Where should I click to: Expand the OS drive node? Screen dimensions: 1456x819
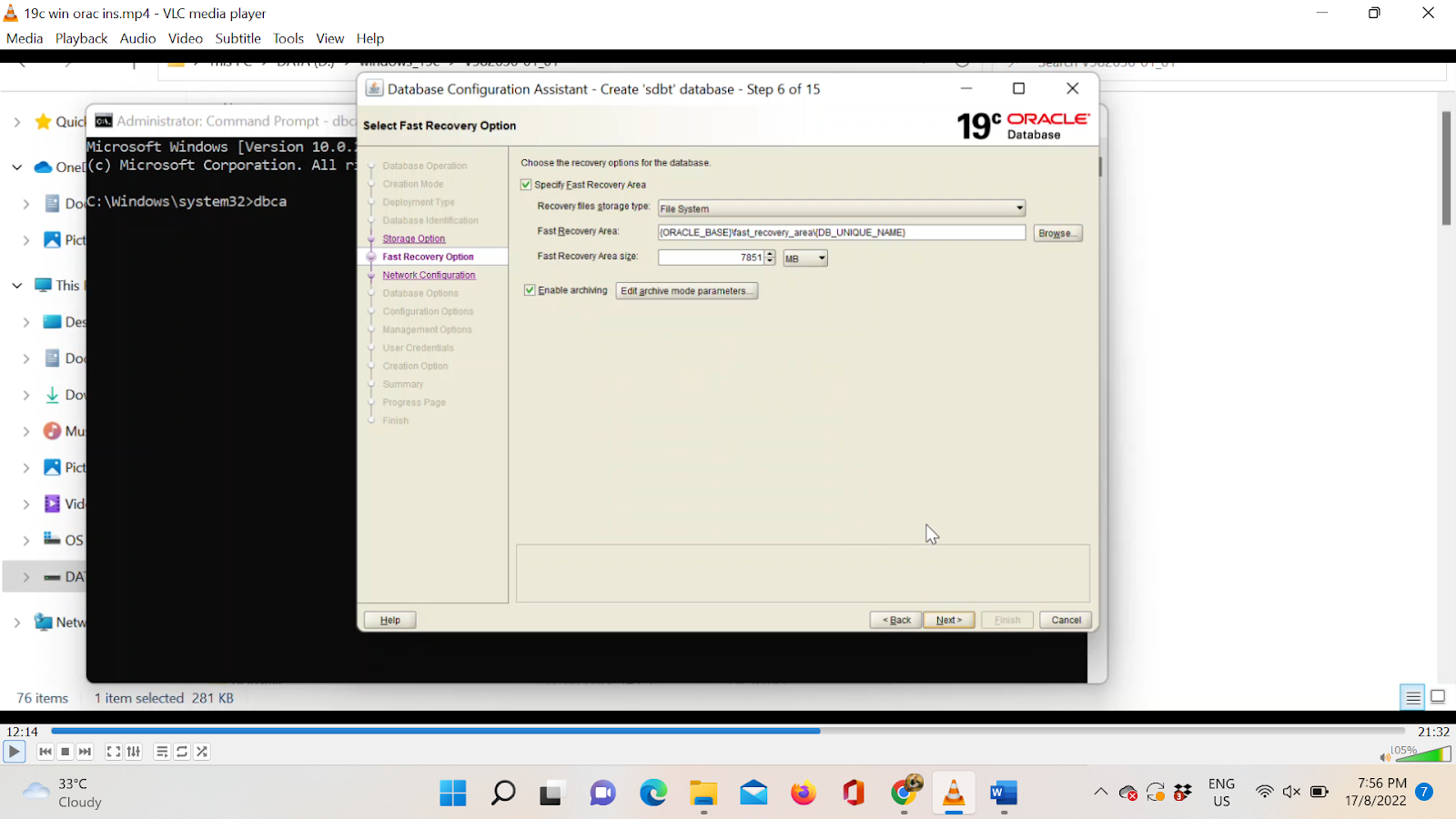[25, 541]
